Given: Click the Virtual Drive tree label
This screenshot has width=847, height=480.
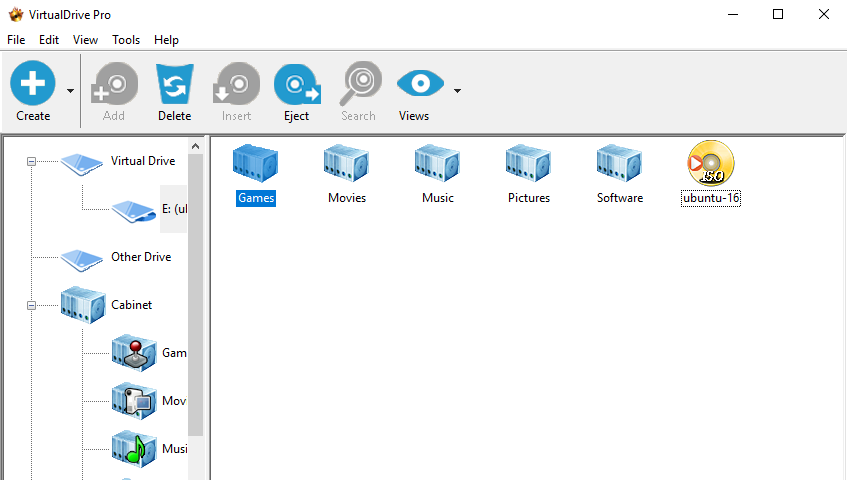Looking at the screenshot, I should tap(143, 161).
